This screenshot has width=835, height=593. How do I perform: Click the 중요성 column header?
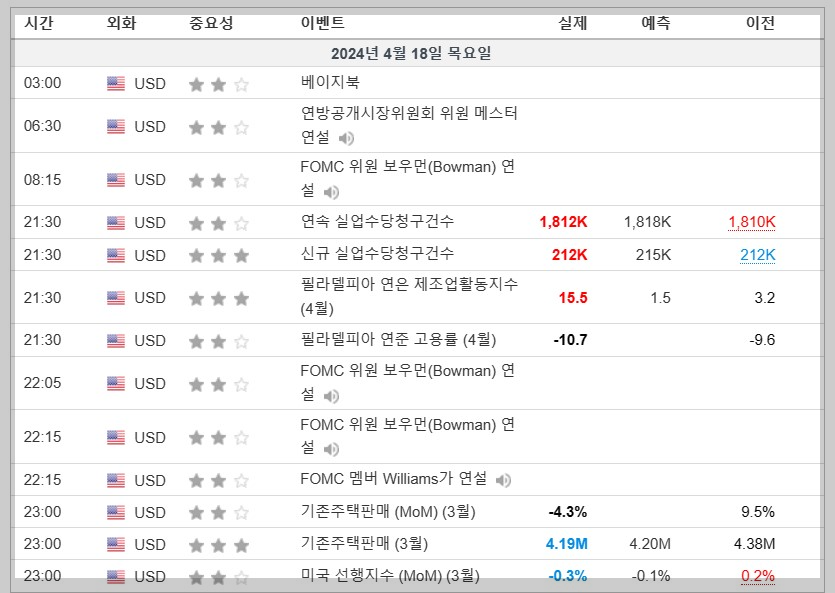point(211,23)
